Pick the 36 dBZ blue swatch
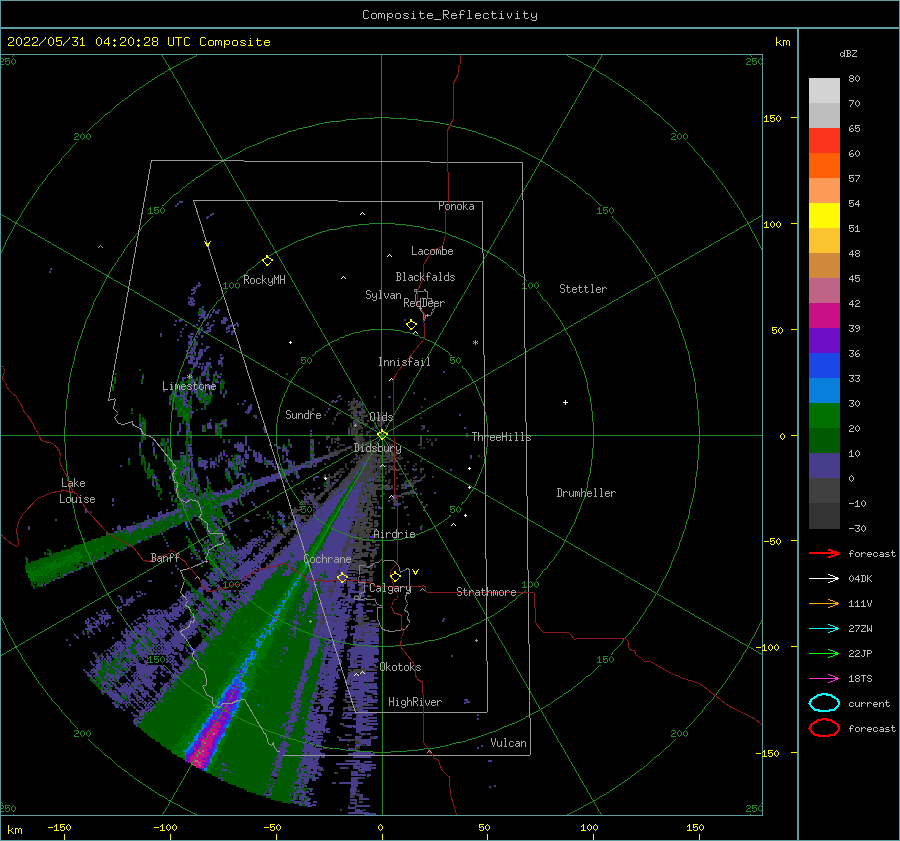Image resolution: width=900 pixels, height=841 pixels. [824, 365]
